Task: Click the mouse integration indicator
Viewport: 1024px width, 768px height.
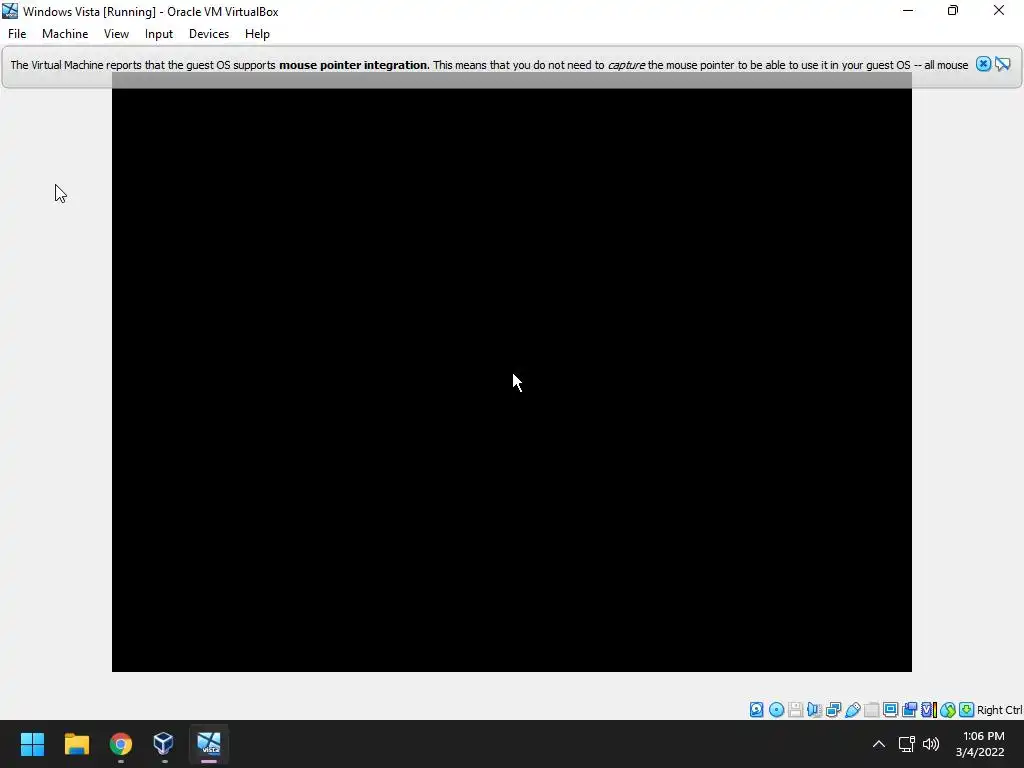Action: pyautogui.click(x=948, y=710)
